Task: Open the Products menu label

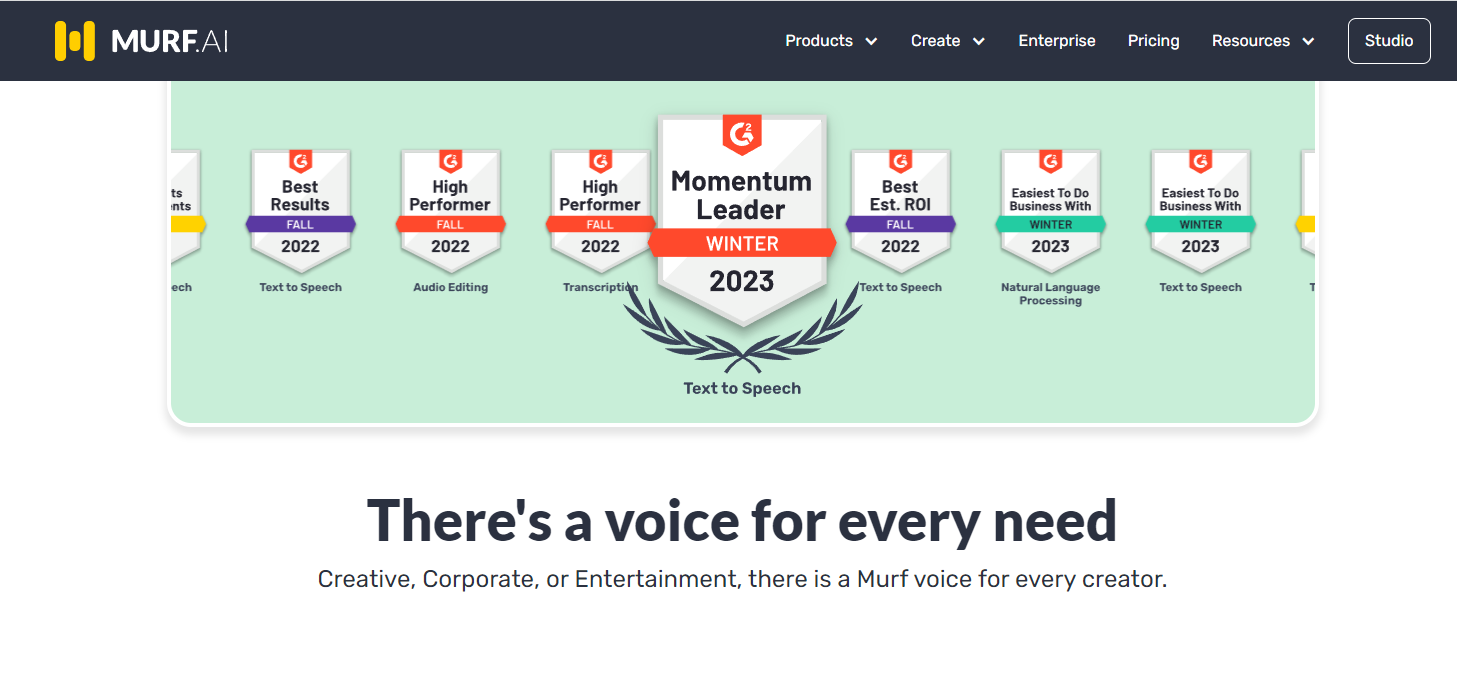Action: point(819,41)
